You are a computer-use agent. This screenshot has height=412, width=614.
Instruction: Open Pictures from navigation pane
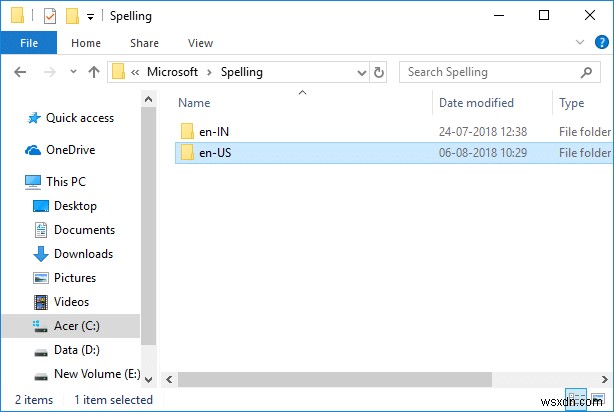[x=75, y=278]
